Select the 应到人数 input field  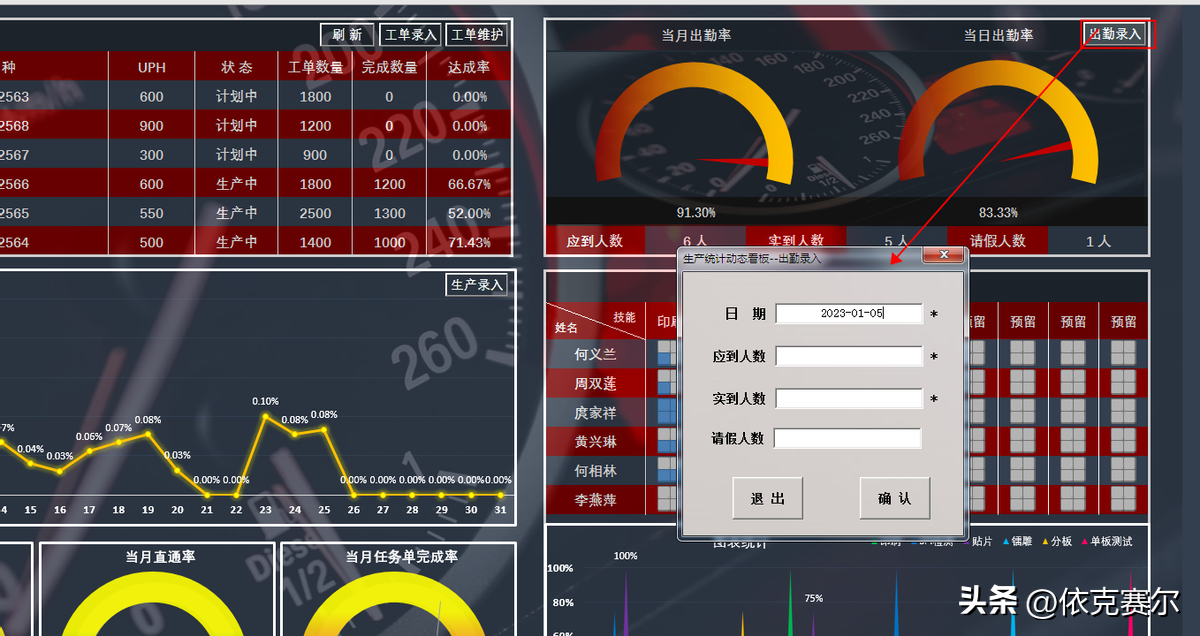[x=849, y=356]
